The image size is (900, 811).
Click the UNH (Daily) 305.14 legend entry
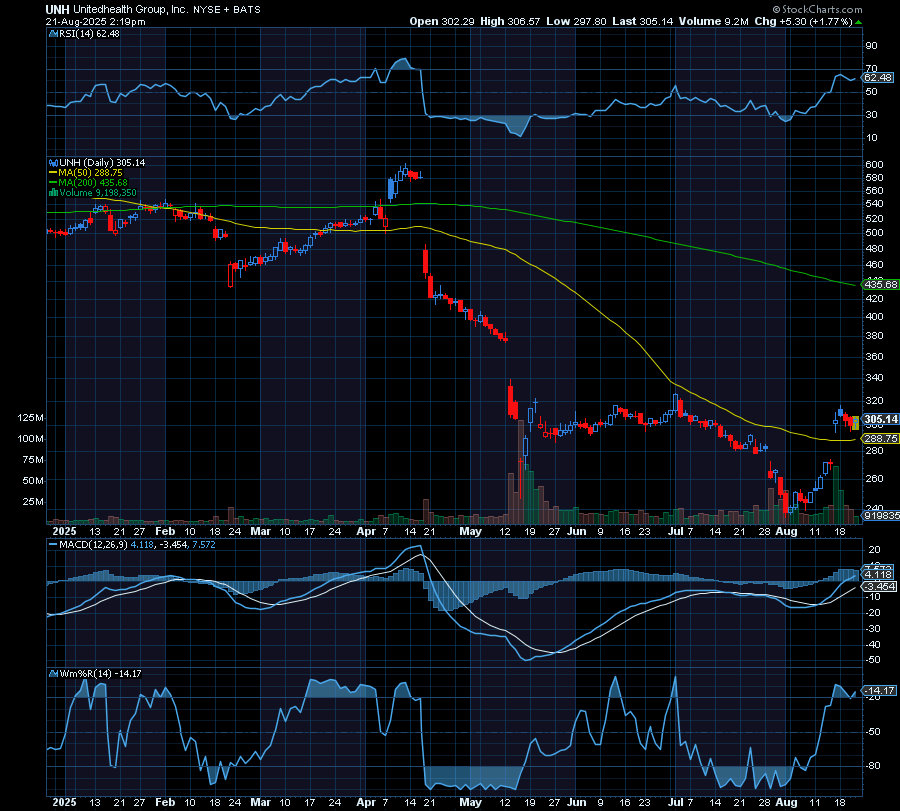pyautogui.click(x=102, y=163)
